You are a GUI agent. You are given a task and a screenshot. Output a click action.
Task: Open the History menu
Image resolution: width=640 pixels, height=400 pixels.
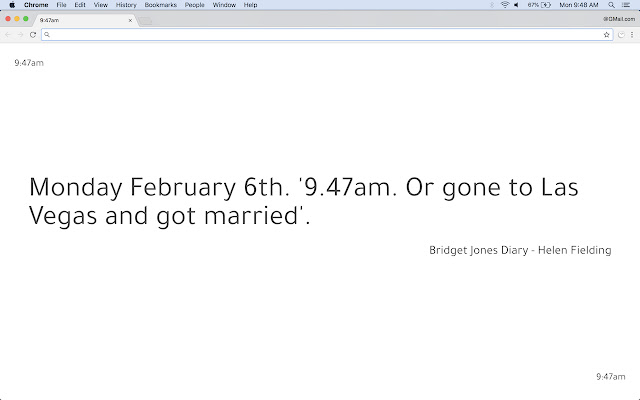pos(126,5)
